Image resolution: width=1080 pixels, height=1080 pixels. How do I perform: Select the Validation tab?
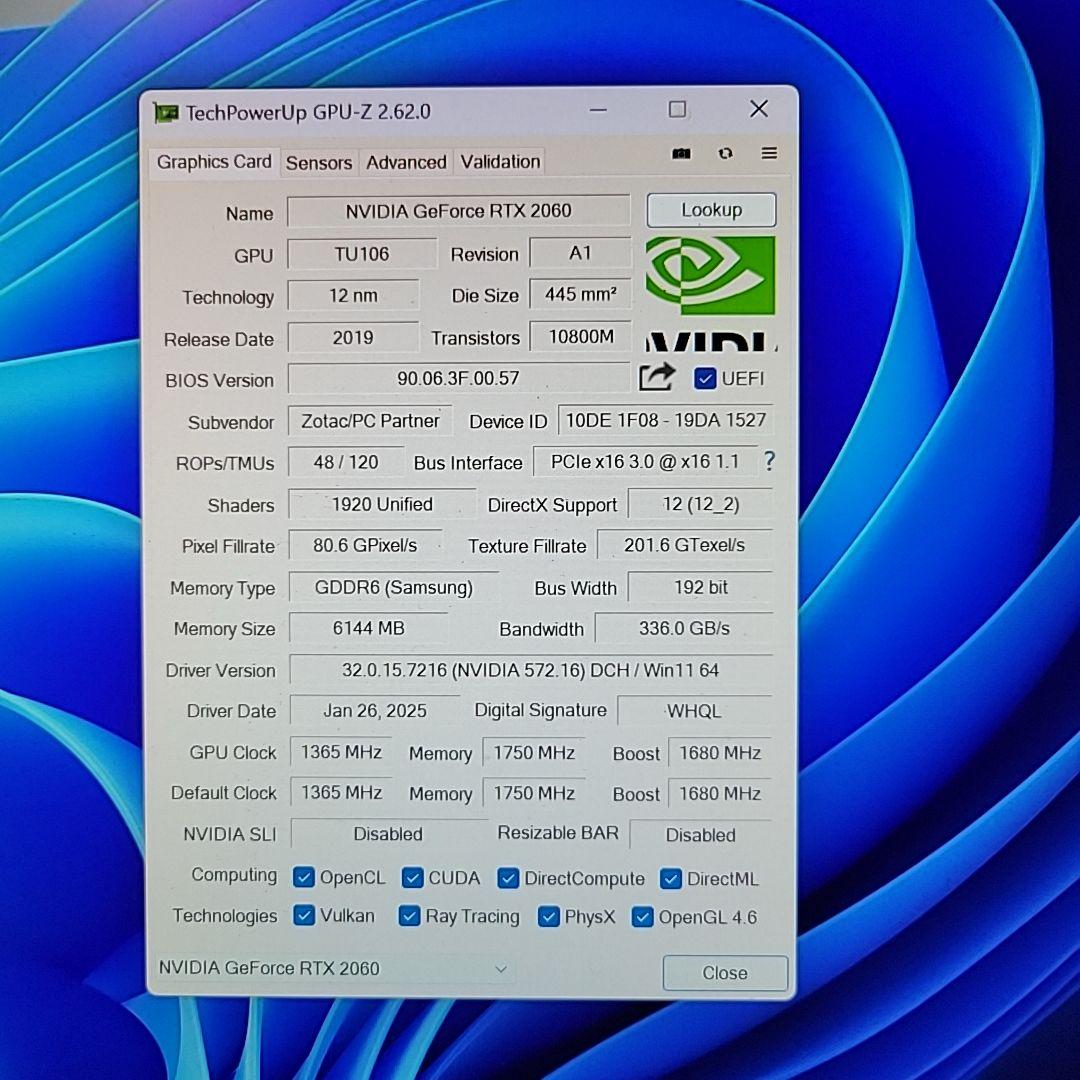[x=499, y=162]
